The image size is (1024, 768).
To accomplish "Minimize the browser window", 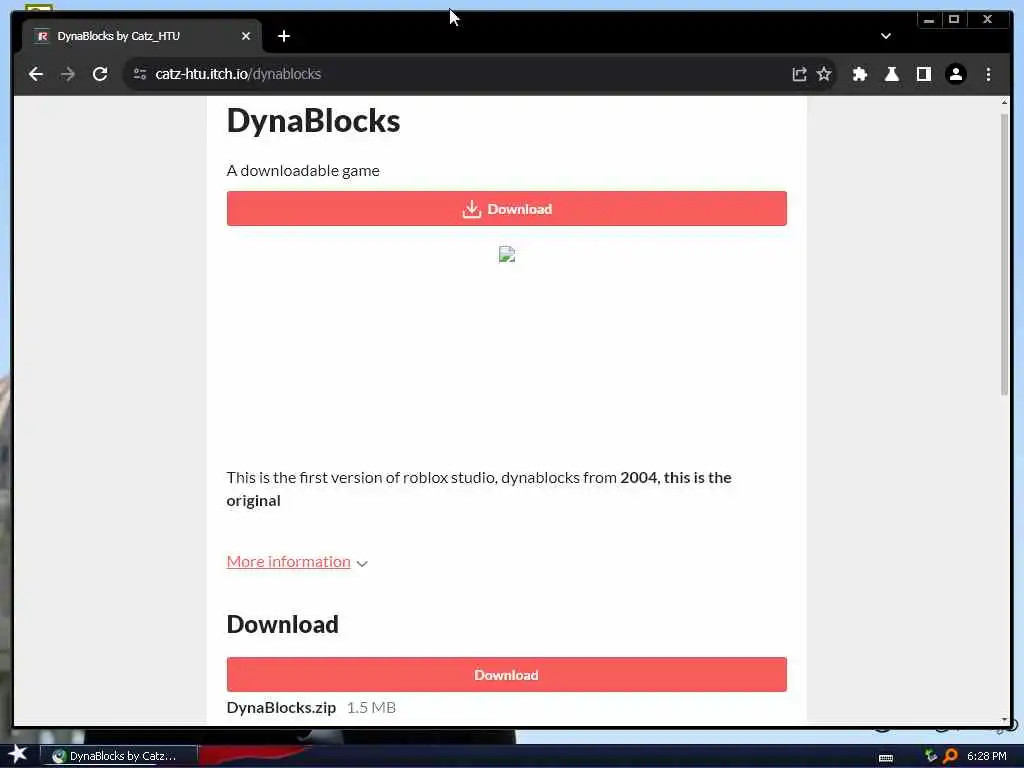I will coord(929,20).
